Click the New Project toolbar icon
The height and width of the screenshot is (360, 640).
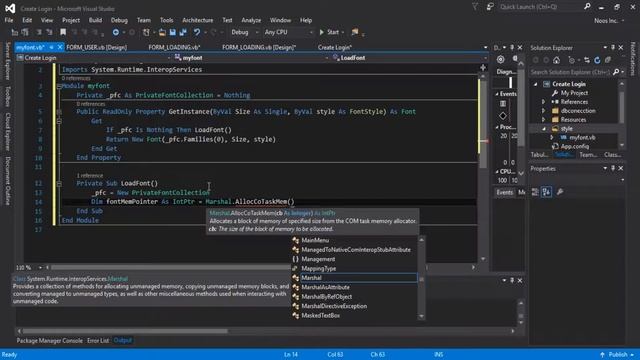tap(146, 32)
